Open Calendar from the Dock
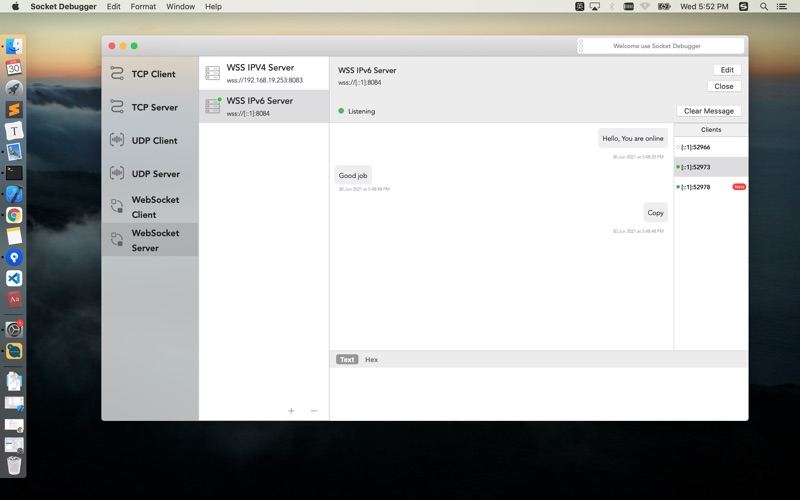This screenshot has width=800, height=500. [x=14, y=67]
